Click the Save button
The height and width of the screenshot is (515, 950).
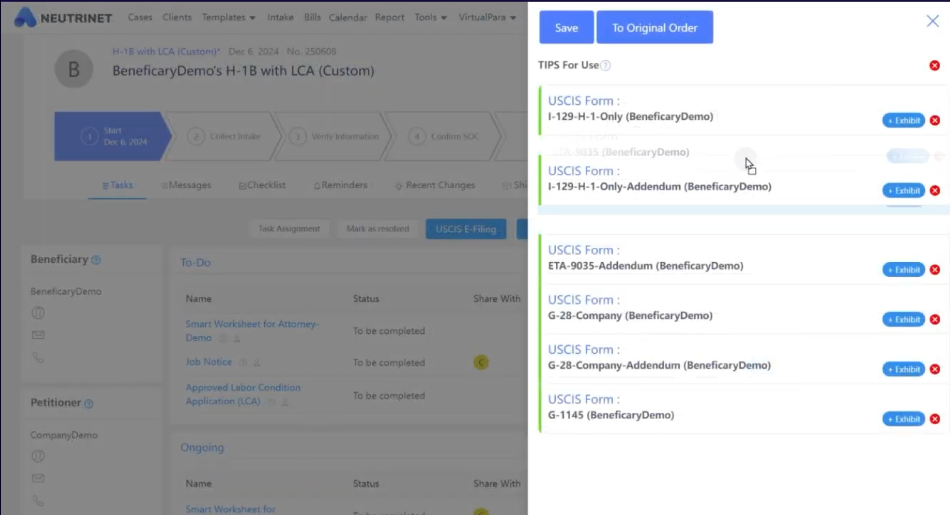(x=566, y=28)
